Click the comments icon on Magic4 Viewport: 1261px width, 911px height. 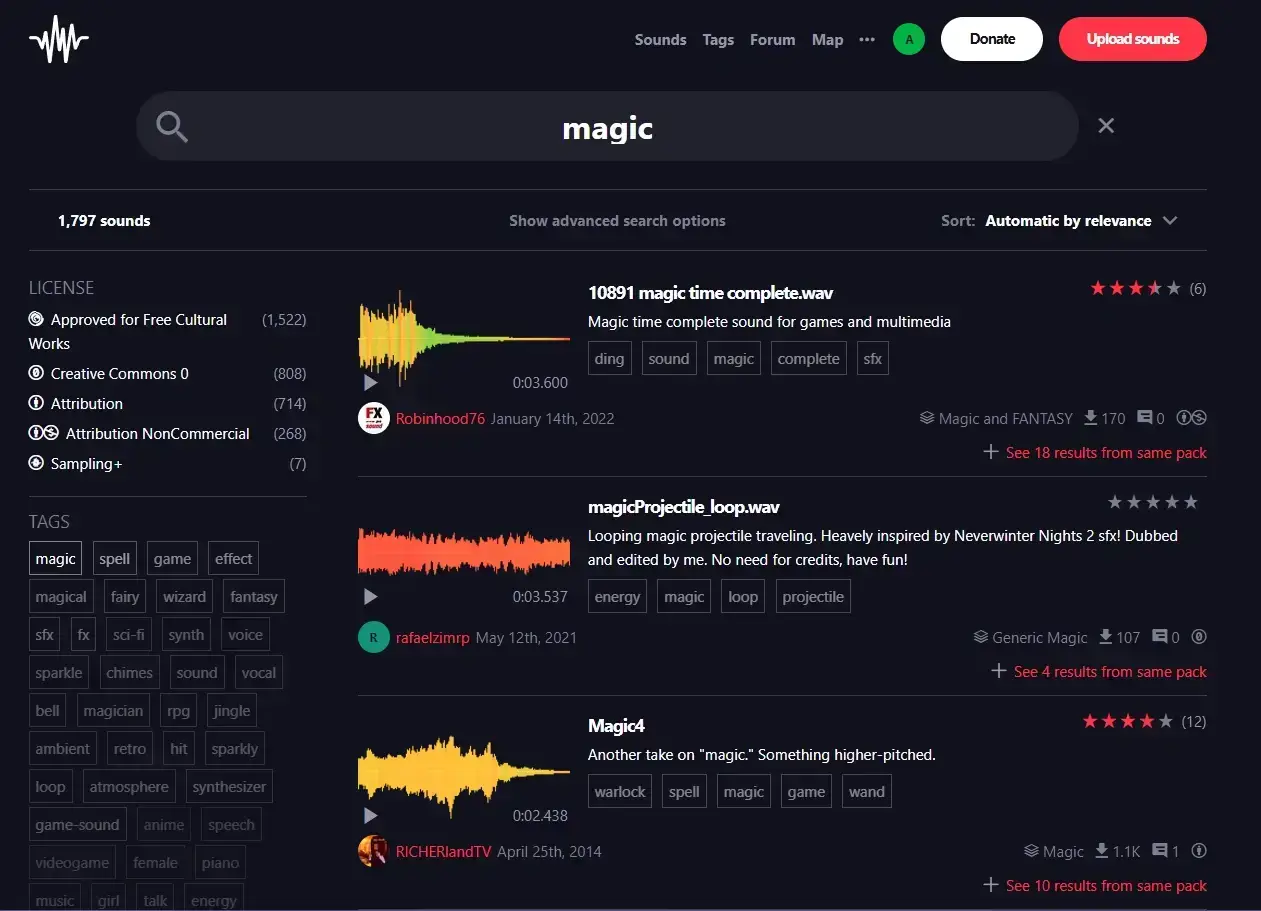1160,851
